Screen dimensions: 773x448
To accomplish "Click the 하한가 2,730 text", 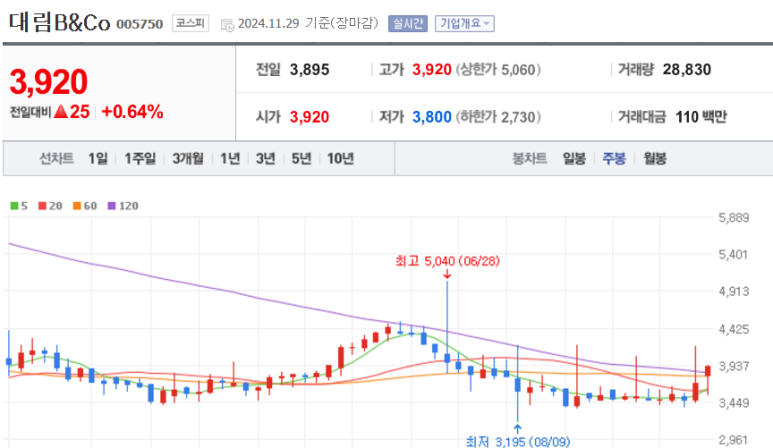I will (x=498, y=117).
